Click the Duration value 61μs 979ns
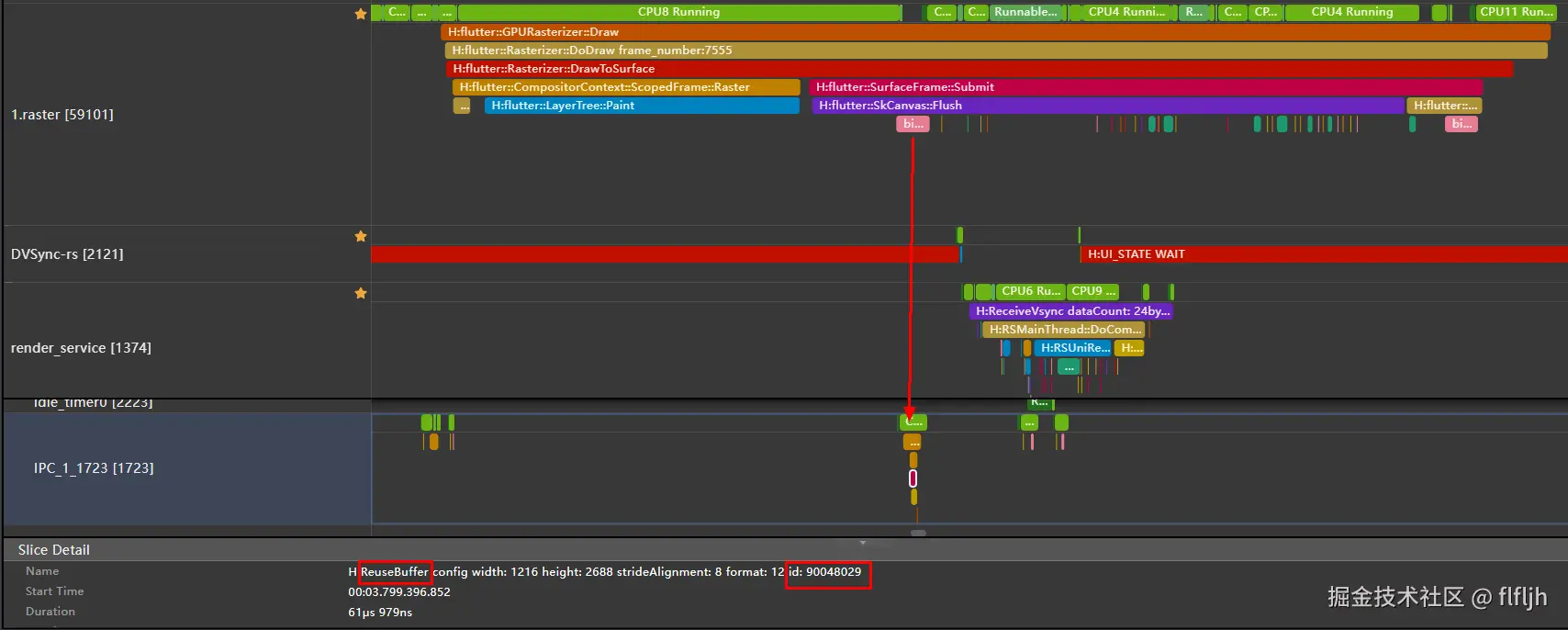Viewport: 1568px width, 630px height. click(380, 613)
